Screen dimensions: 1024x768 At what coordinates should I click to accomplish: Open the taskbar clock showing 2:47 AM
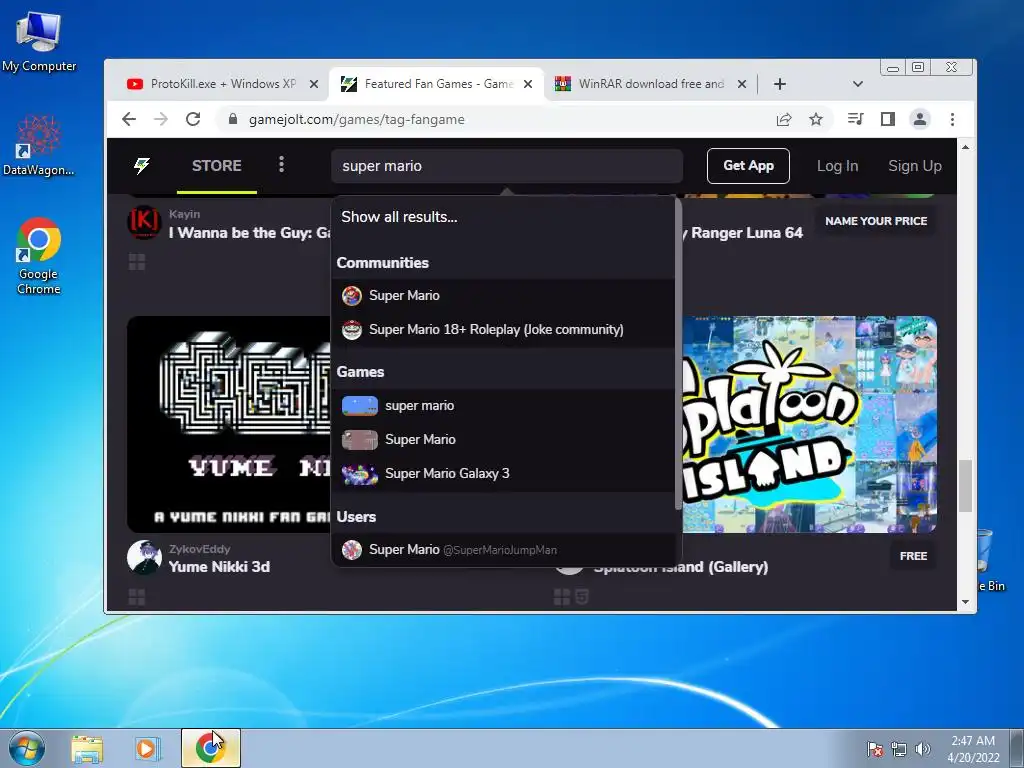973,749
